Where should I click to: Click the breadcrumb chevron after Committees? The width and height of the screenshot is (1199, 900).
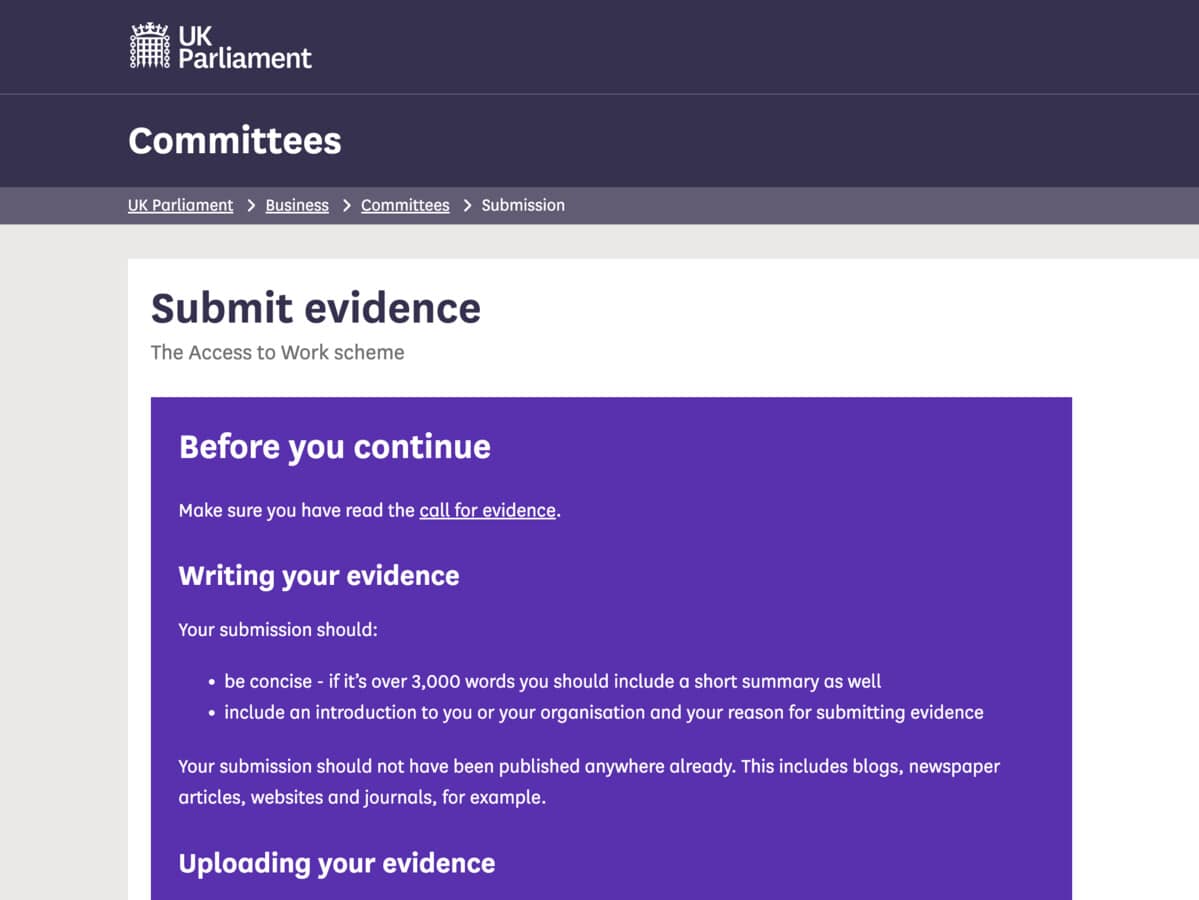(x=465, y=205)
